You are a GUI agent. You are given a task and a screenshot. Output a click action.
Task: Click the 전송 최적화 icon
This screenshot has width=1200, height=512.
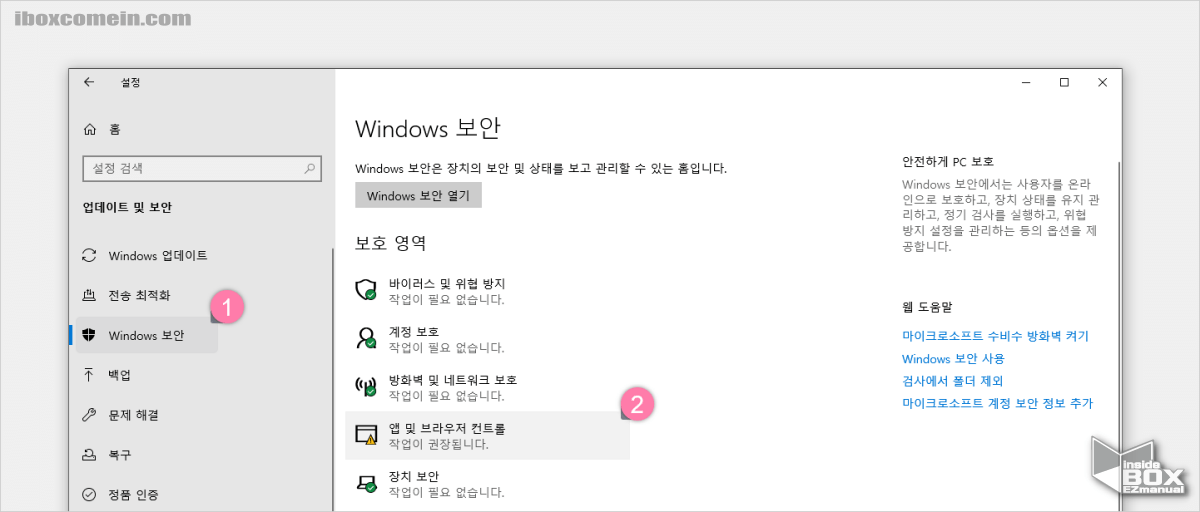[x=89, y=295]
